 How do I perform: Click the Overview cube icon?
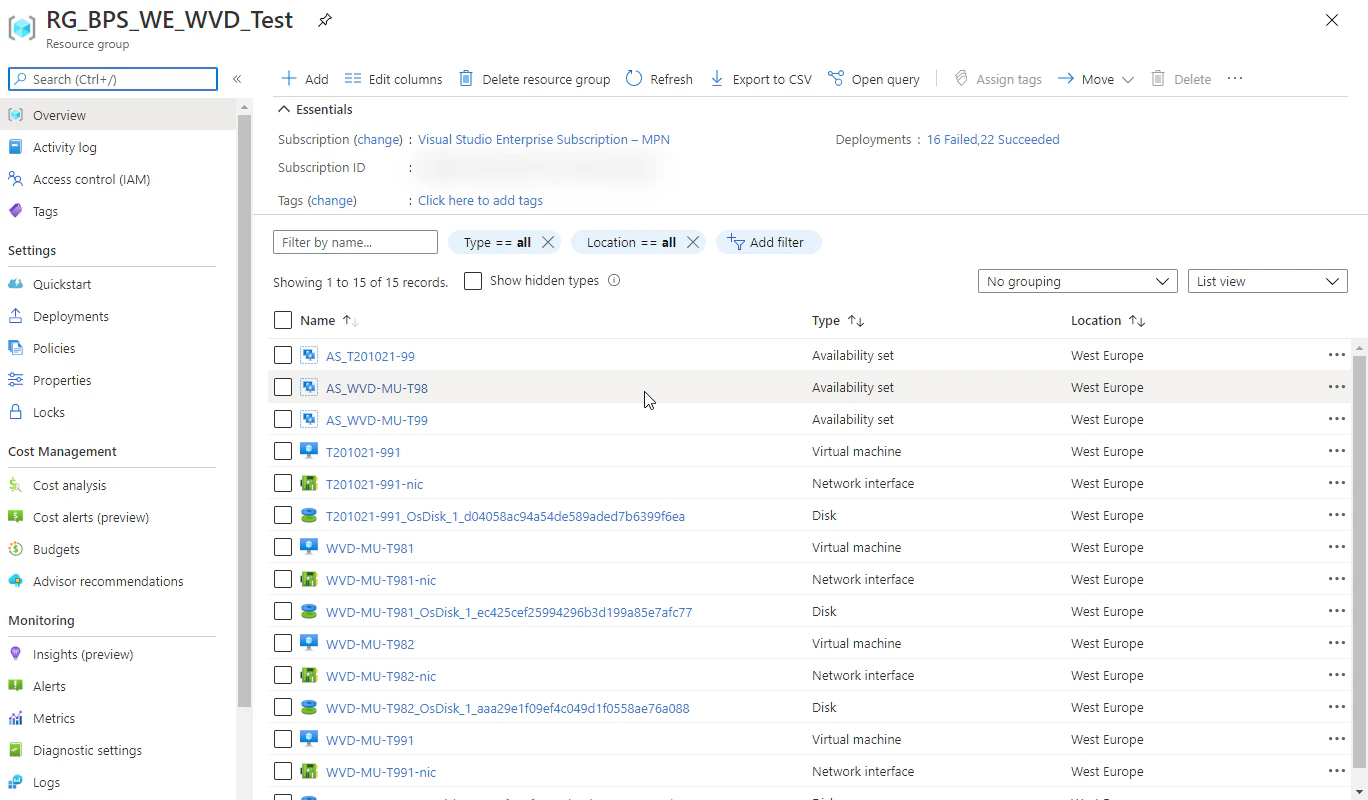15,115
